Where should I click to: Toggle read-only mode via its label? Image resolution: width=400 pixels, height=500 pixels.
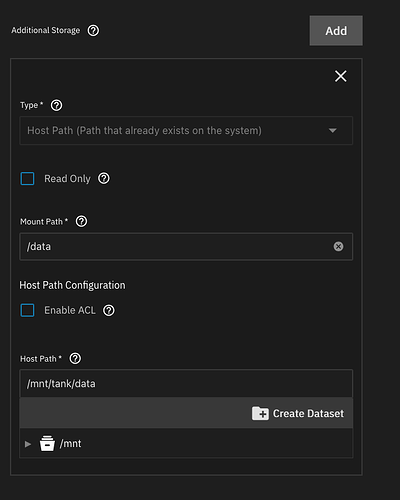pyautogui.click(x=67, y=179)
